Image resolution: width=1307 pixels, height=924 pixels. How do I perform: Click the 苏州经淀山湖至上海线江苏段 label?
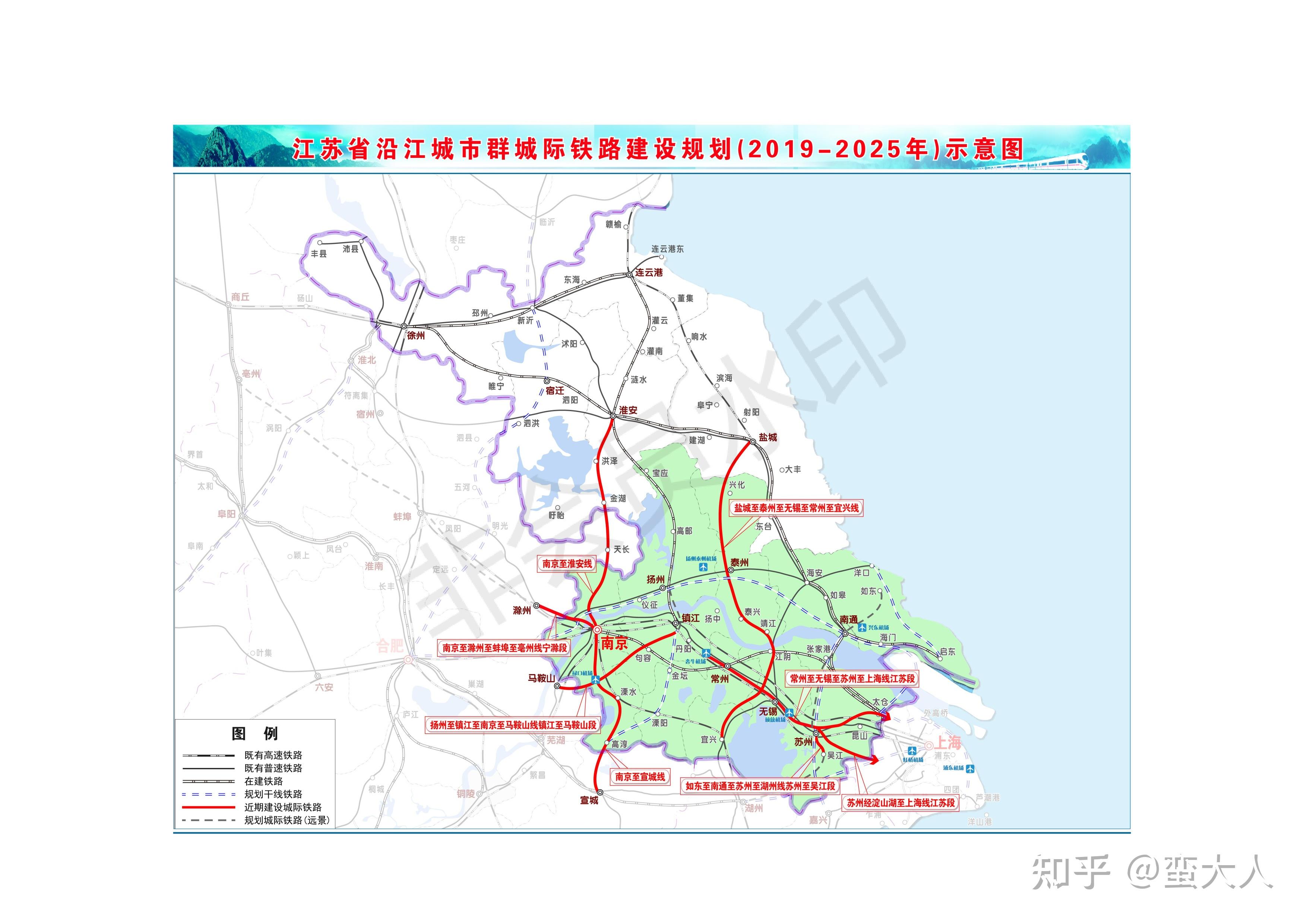901,803
